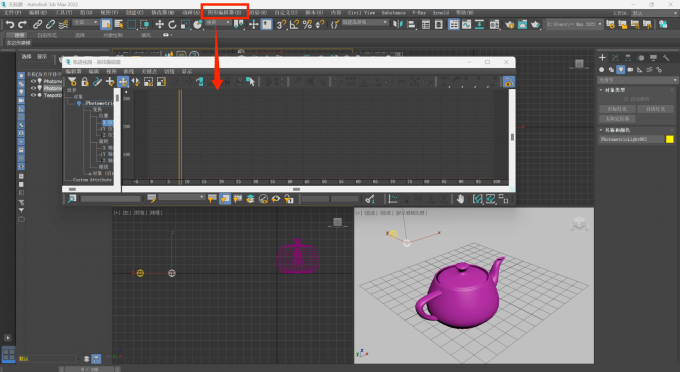Open the Photometric lights category dropdown

[638, 80]
